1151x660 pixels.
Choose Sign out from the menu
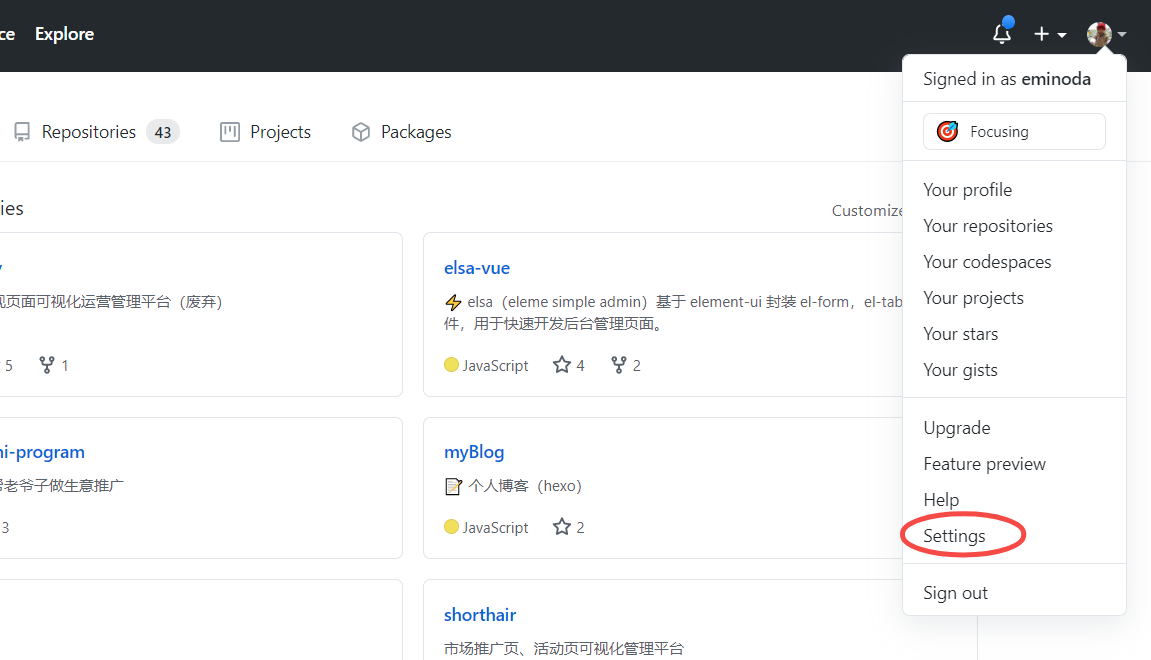click(955, 593)
